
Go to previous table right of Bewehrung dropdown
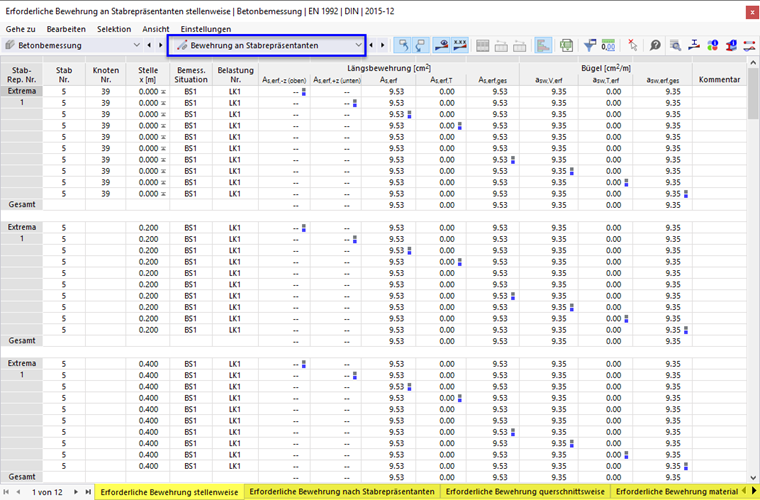[x=371, y=45]
